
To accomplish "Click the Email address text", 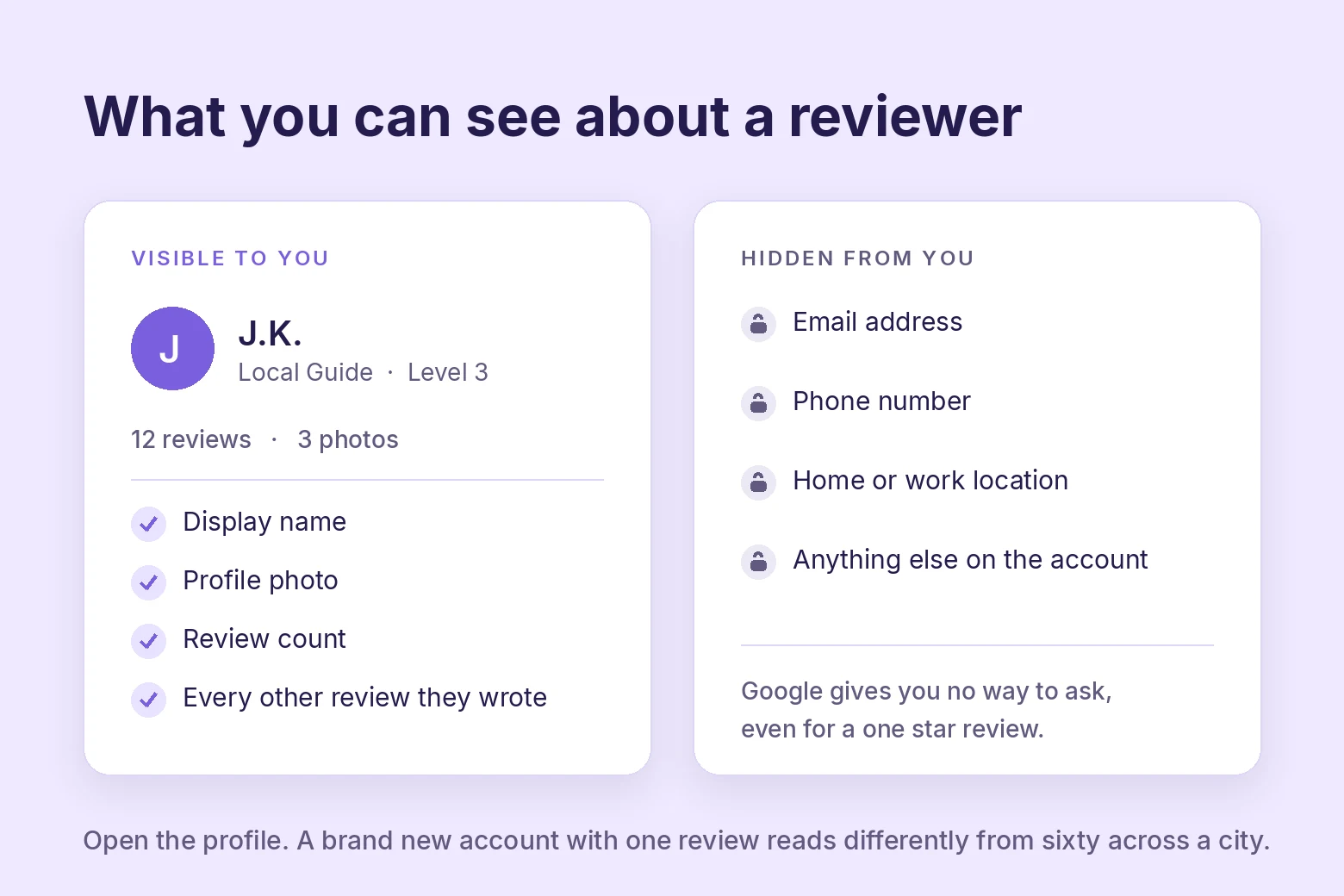I will pos(878,322).
